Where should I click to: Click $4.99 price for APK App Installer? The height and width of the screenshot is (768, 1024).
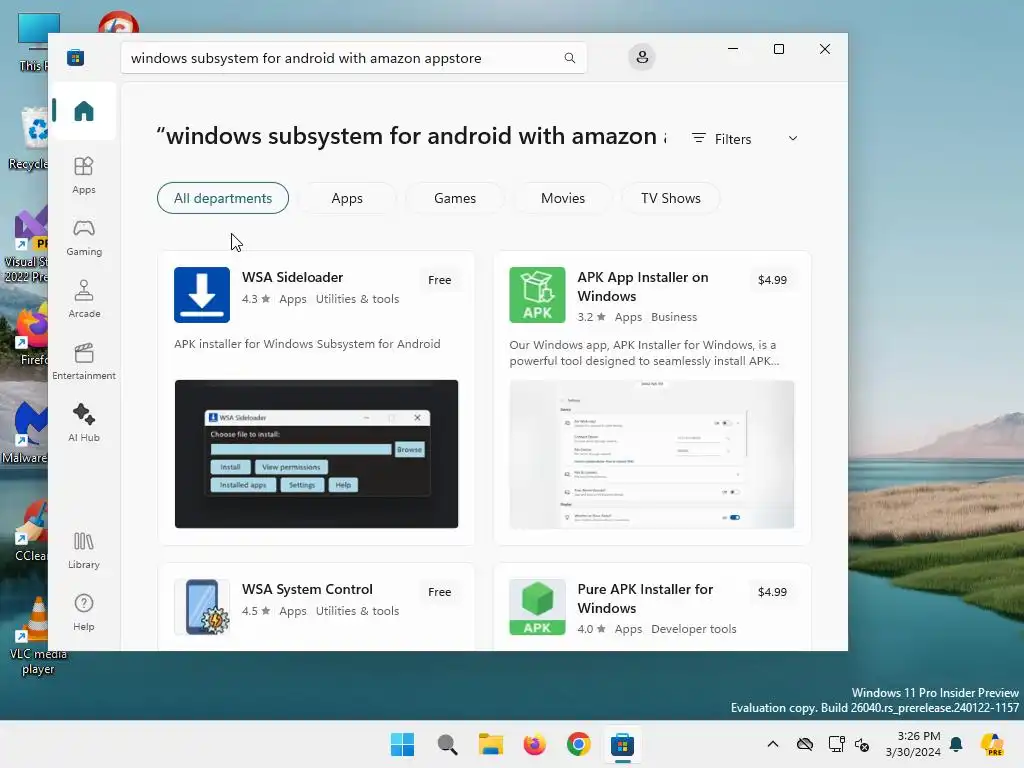click(x=772, y=280)
